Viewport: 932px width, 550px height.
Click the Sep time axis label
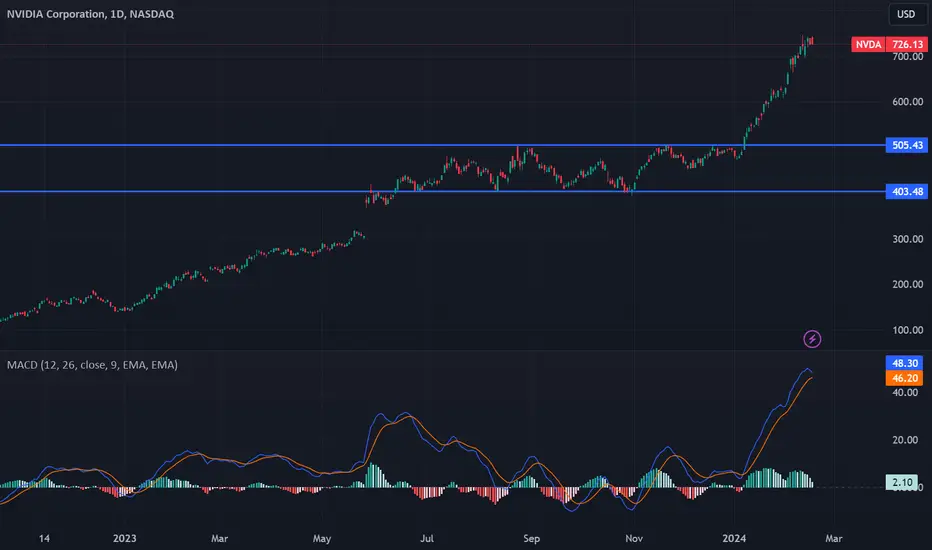tap(531, 538)
